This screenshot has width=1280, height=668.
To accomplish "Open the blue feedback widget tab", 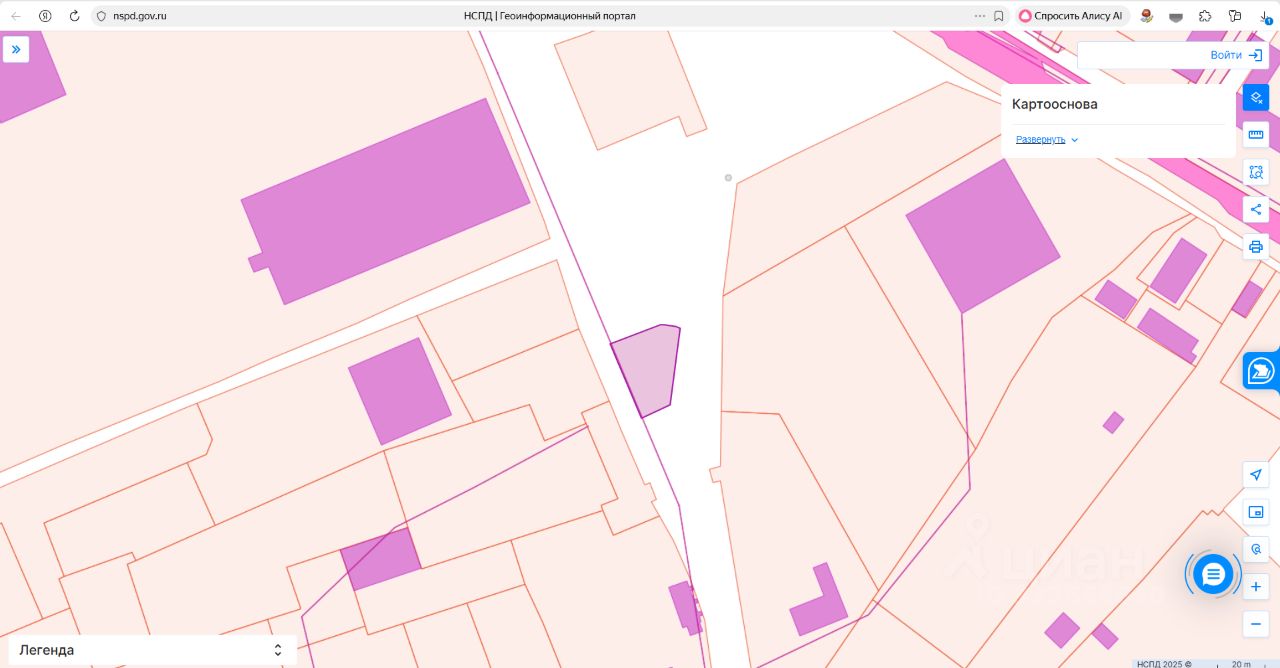I will point(1262,372).
